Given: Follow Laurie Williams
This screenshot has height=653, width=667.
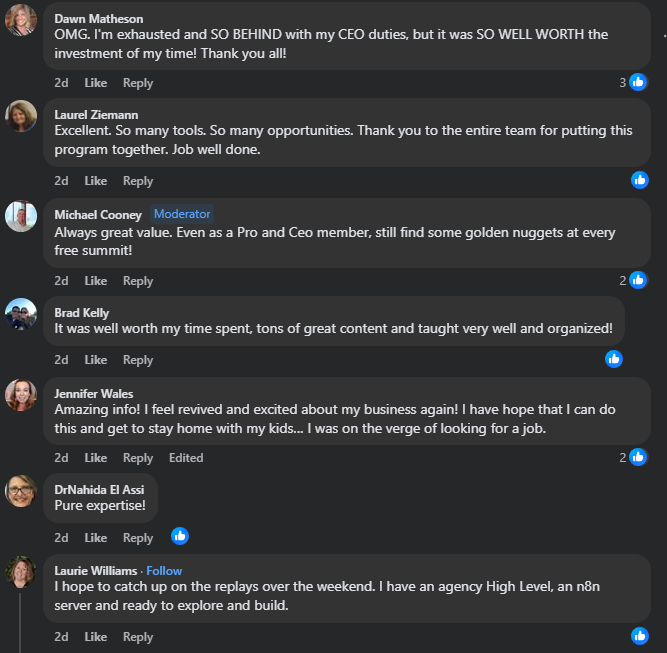Looking at the screenshot, I should click(x=164, y=570).
